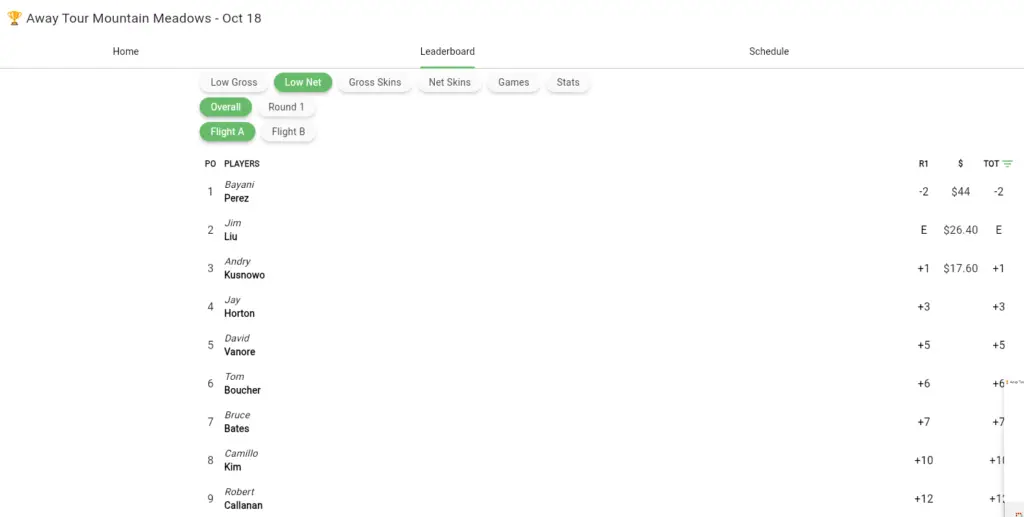View the Stats chip
Screen dimensions: 1024x517
[568, 82]
